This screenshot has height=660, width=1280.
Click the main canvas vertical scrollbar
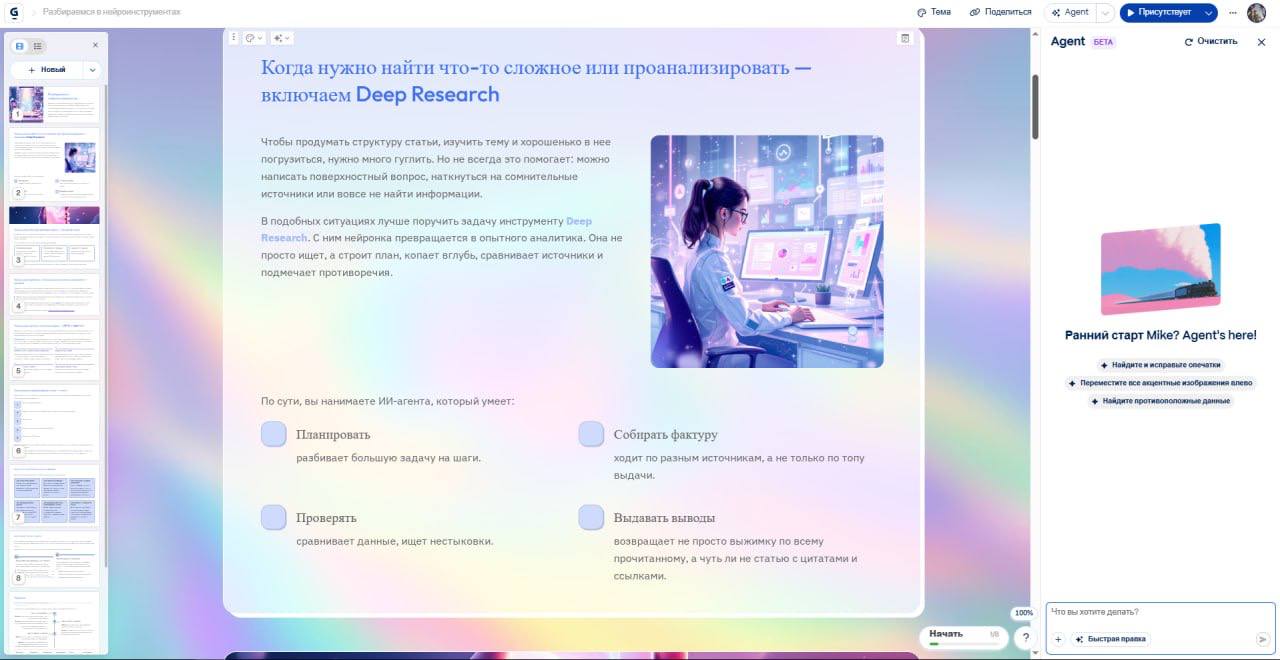click(x=1035, y=105)
